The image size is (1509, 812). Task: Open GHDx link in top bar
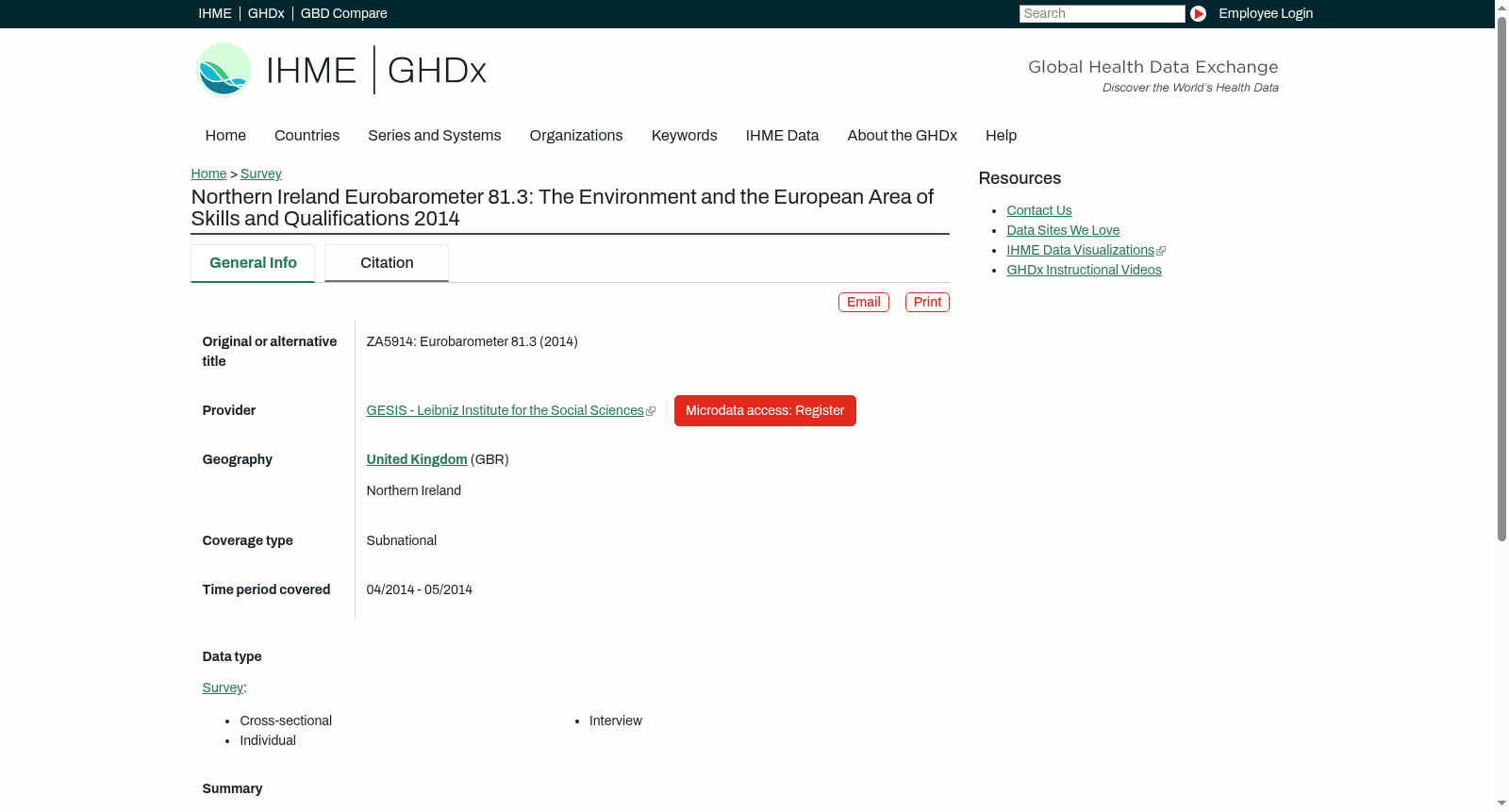pyautogui.click(x=266, y=13)
